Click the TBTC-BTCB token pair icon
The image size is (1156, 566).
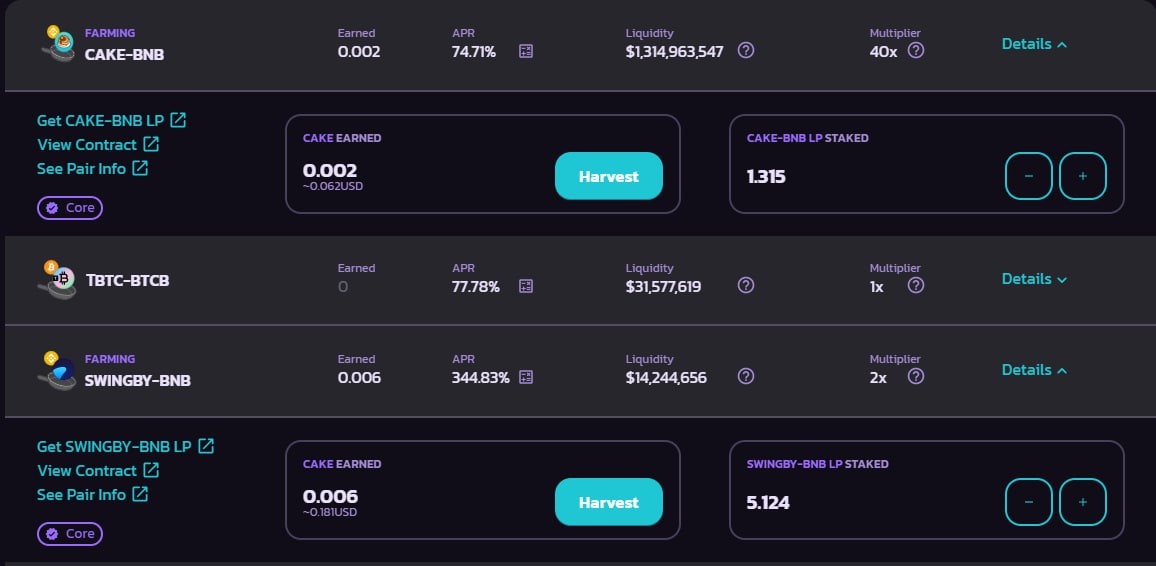tap(58, 280)
